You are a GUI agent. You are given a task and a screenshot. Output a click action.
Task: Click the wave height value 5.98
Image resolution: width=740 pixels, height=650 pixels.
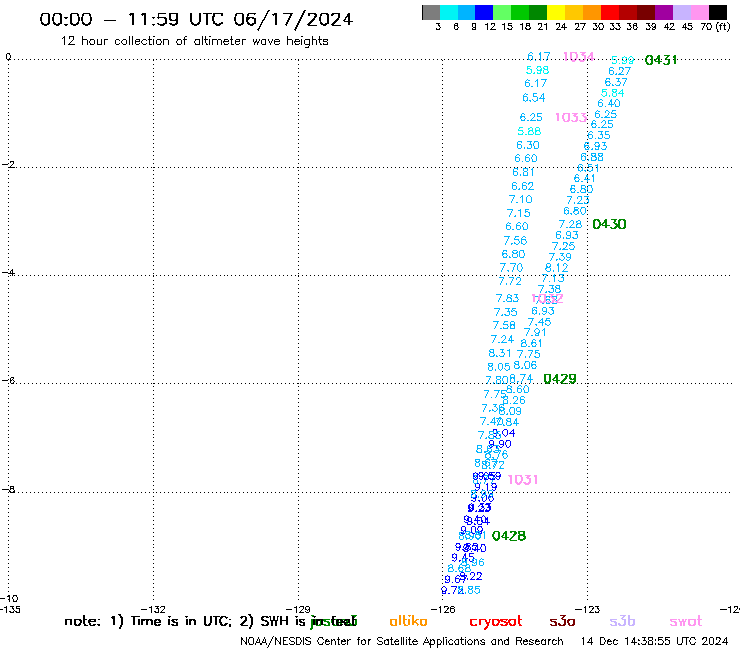point(538,70)
